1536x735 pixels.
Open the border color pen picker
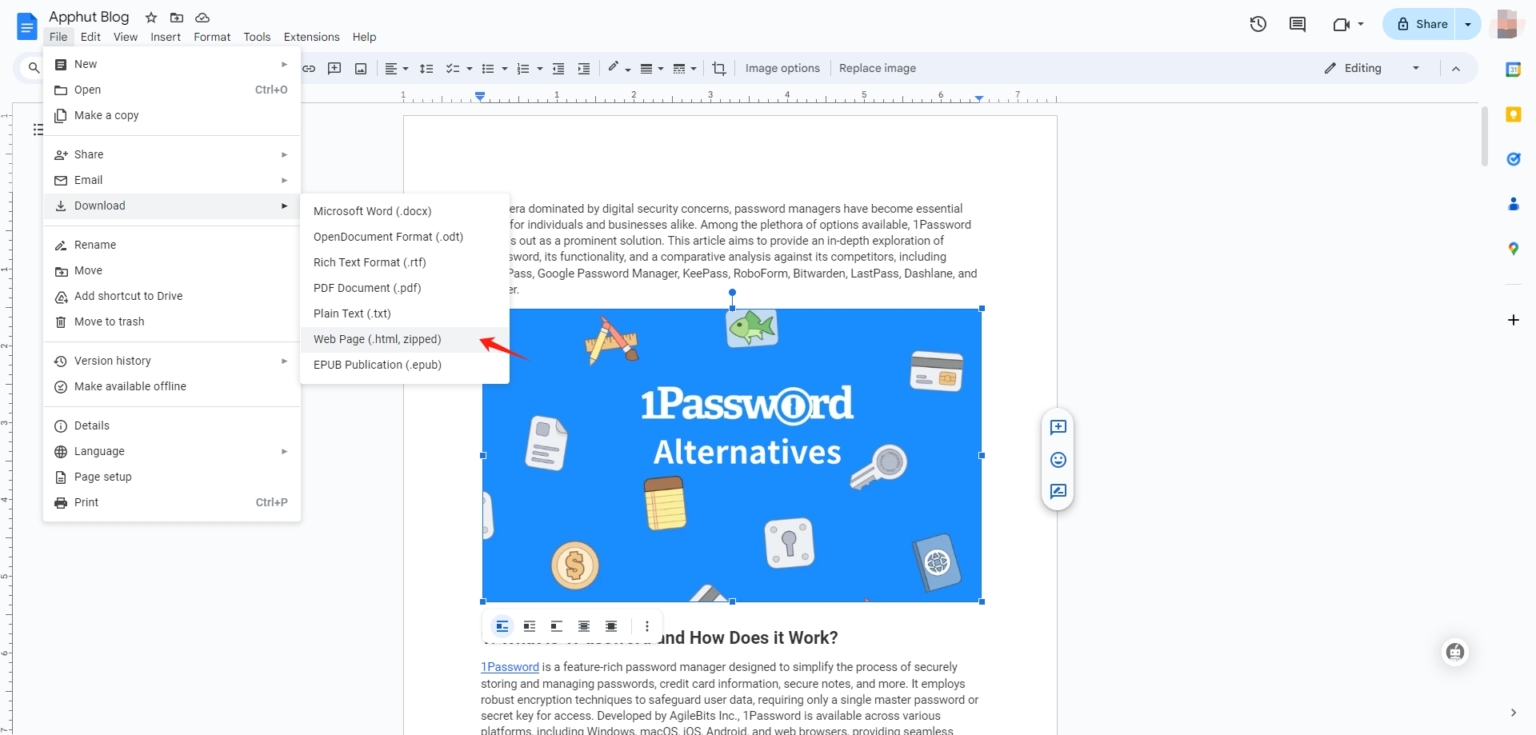click(614, 67)
